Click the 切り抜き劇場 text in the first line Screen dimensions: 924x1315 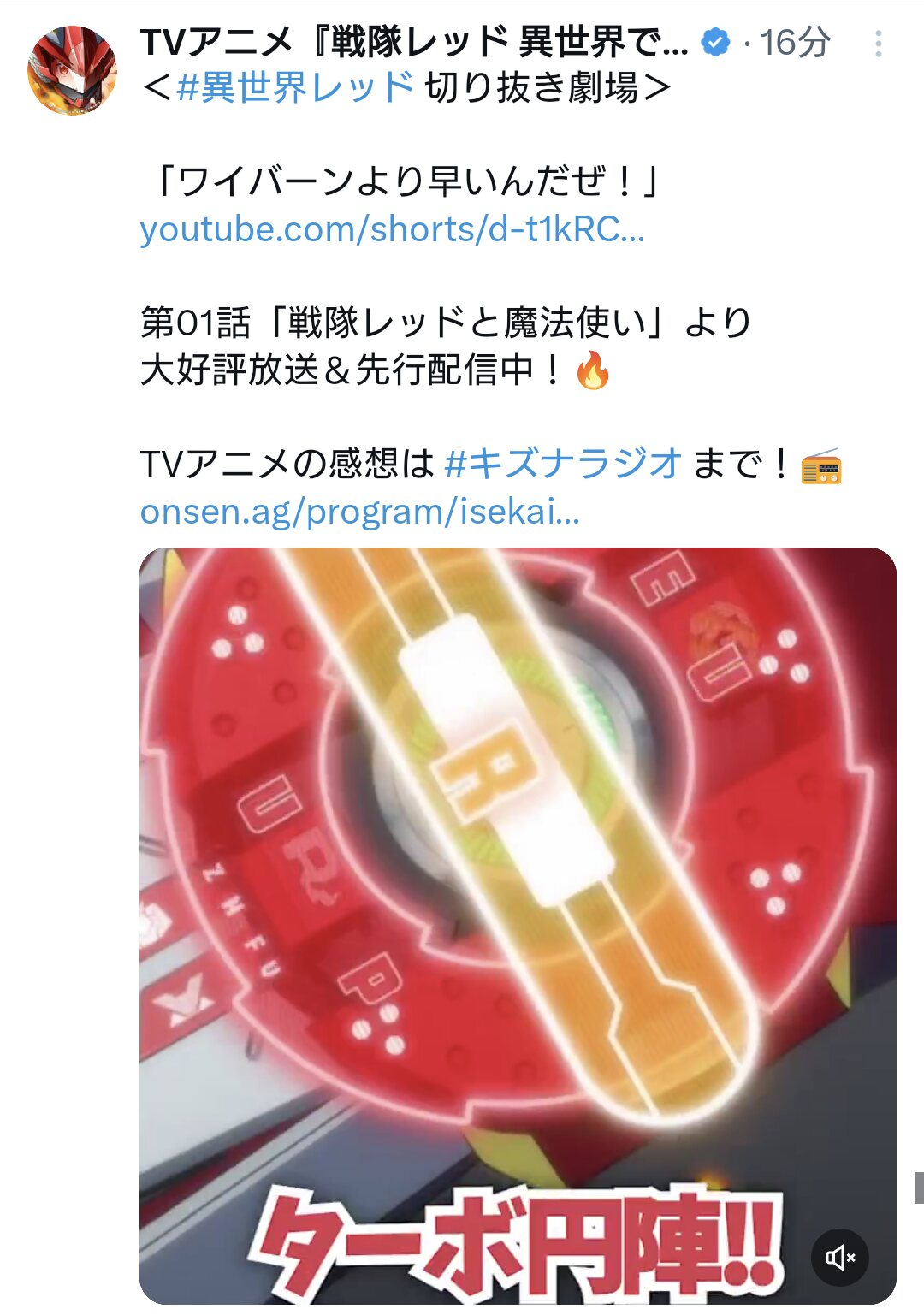point(531,87)
